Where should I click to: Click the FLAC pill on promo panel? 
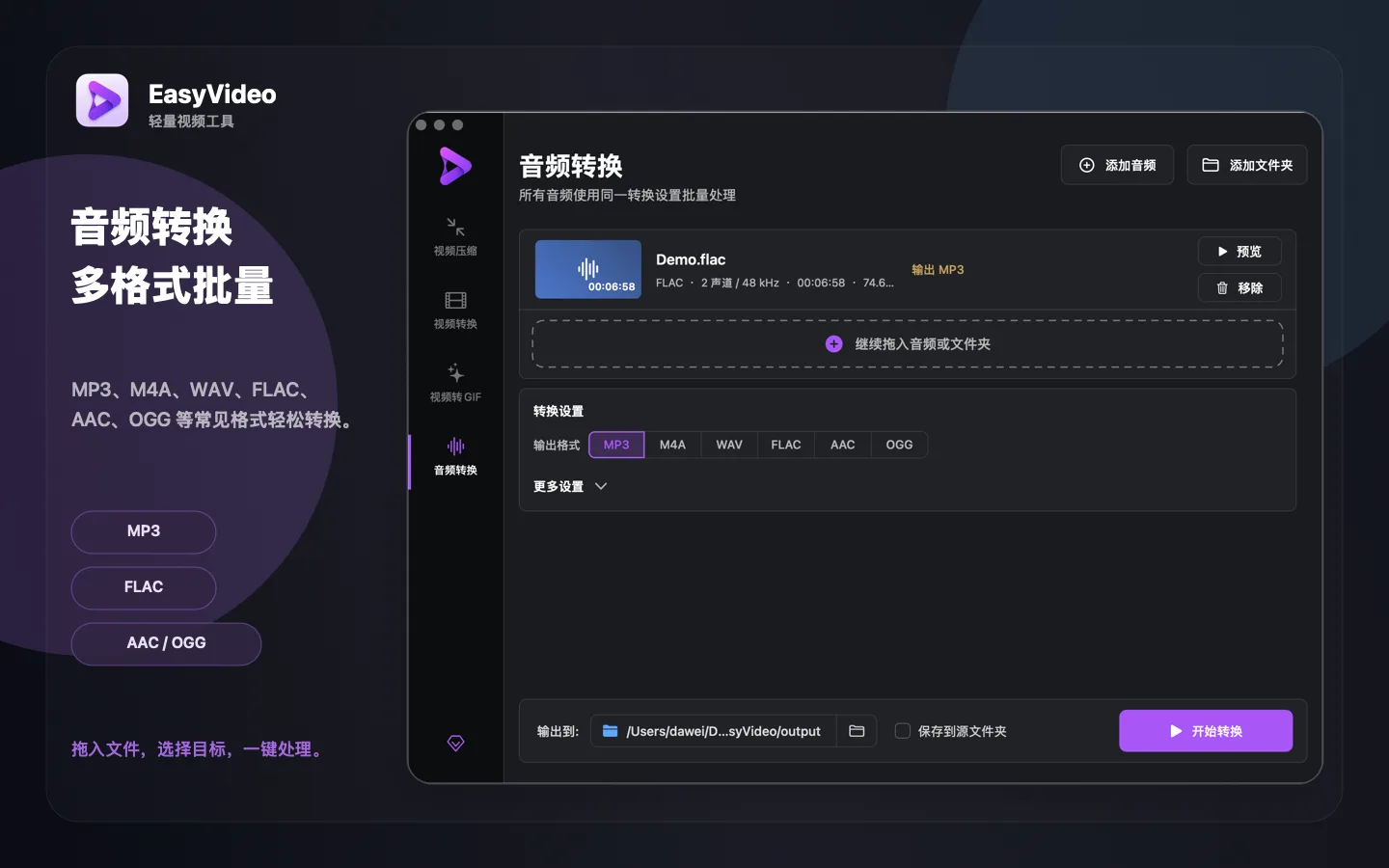144,587
